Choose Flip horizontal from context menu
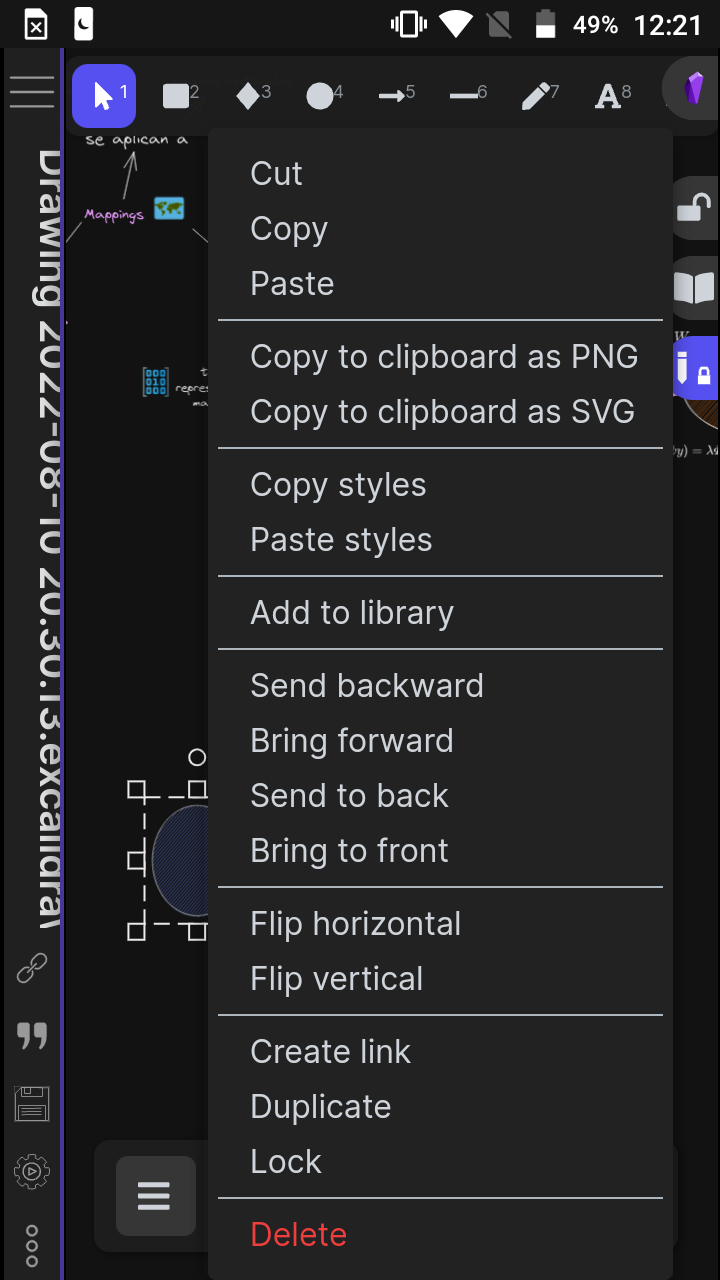This screenshot has height=1280, width=720. [x=355, y=923]
